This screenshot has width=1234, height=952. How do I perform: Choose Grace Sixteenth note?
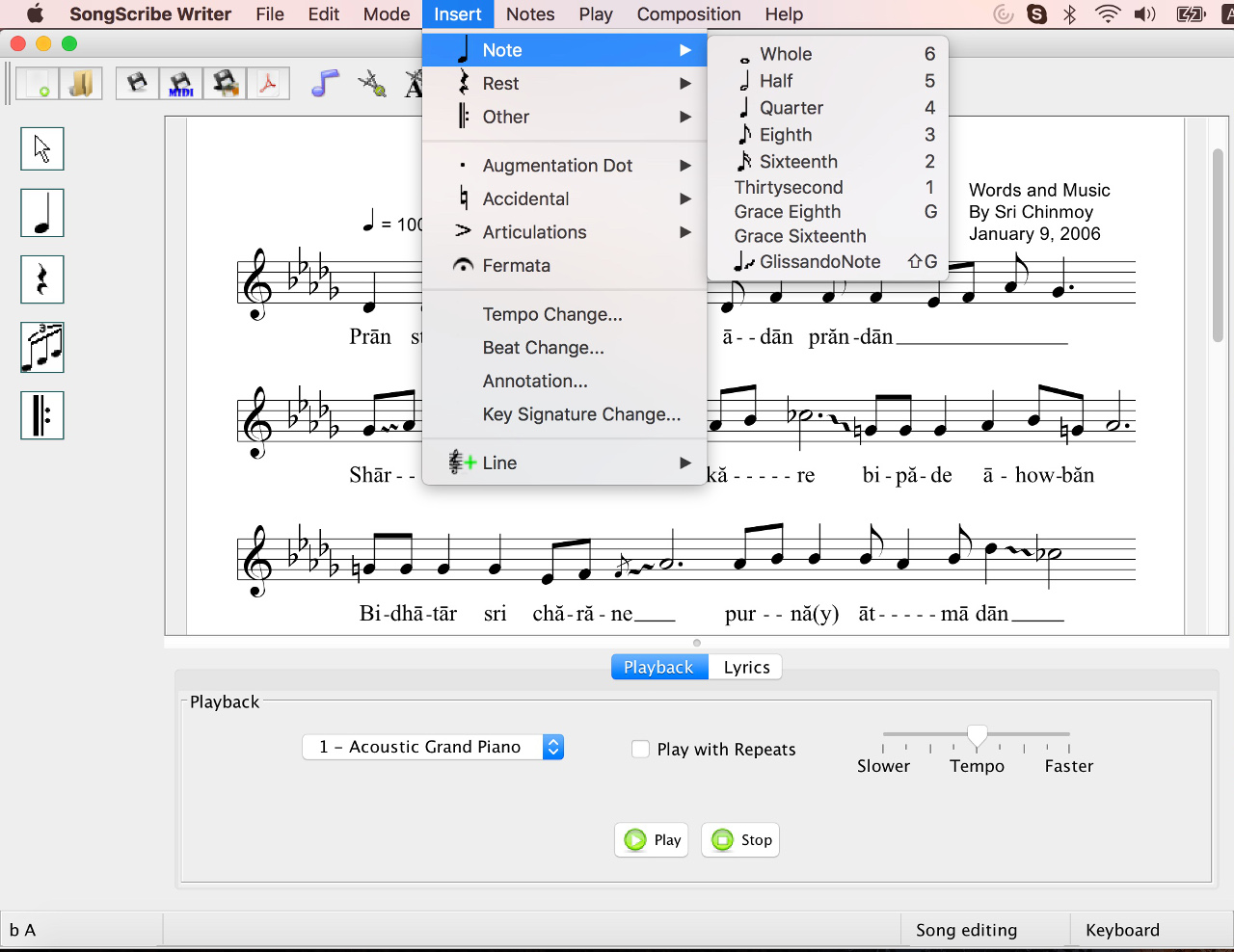[828, 236]
